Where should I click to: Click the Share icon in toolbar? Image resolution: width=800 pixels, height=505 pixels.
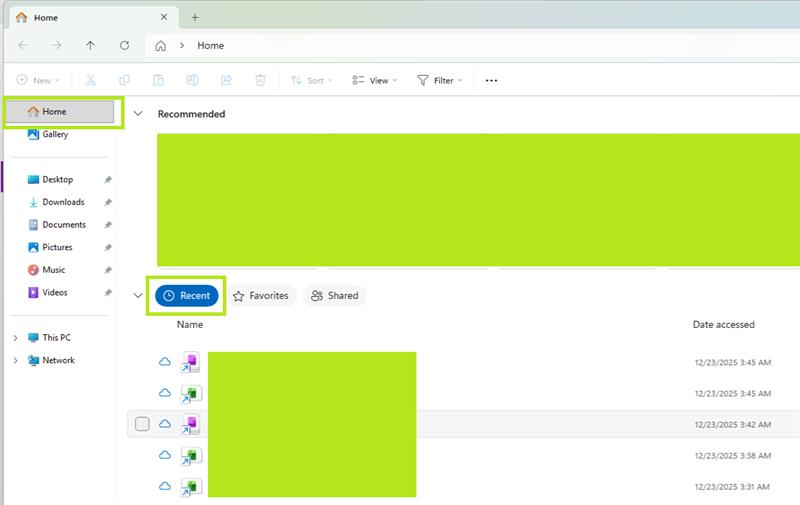pyautogui.click(x=226, y=80)
